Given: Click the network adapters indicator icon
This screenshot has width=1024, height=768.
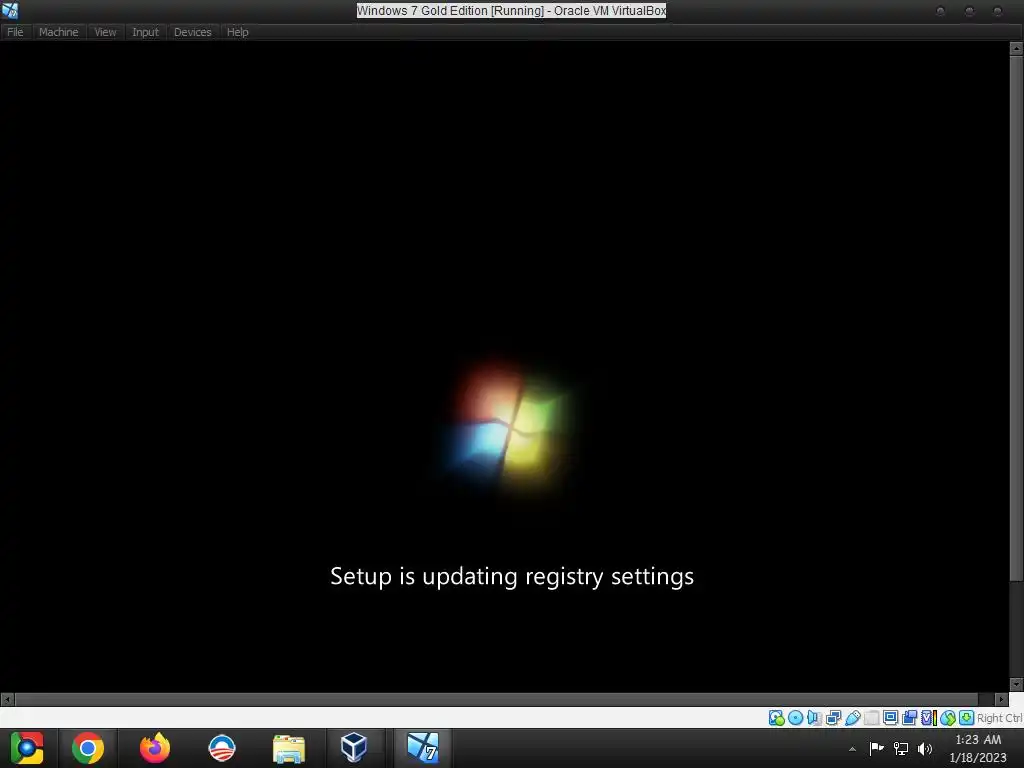Looking at the screenshot, I should coord(833,718).
